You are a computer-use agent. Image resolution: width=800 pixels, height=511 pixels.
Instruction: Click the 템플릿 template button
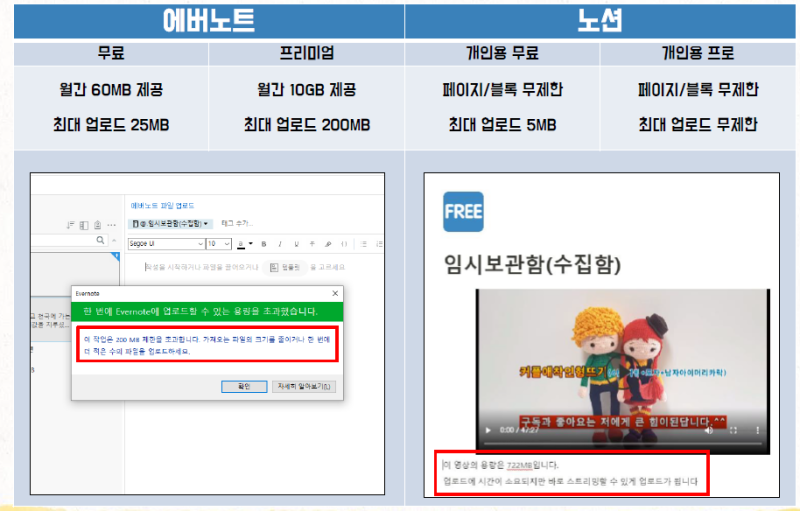[x=285, y=267]
